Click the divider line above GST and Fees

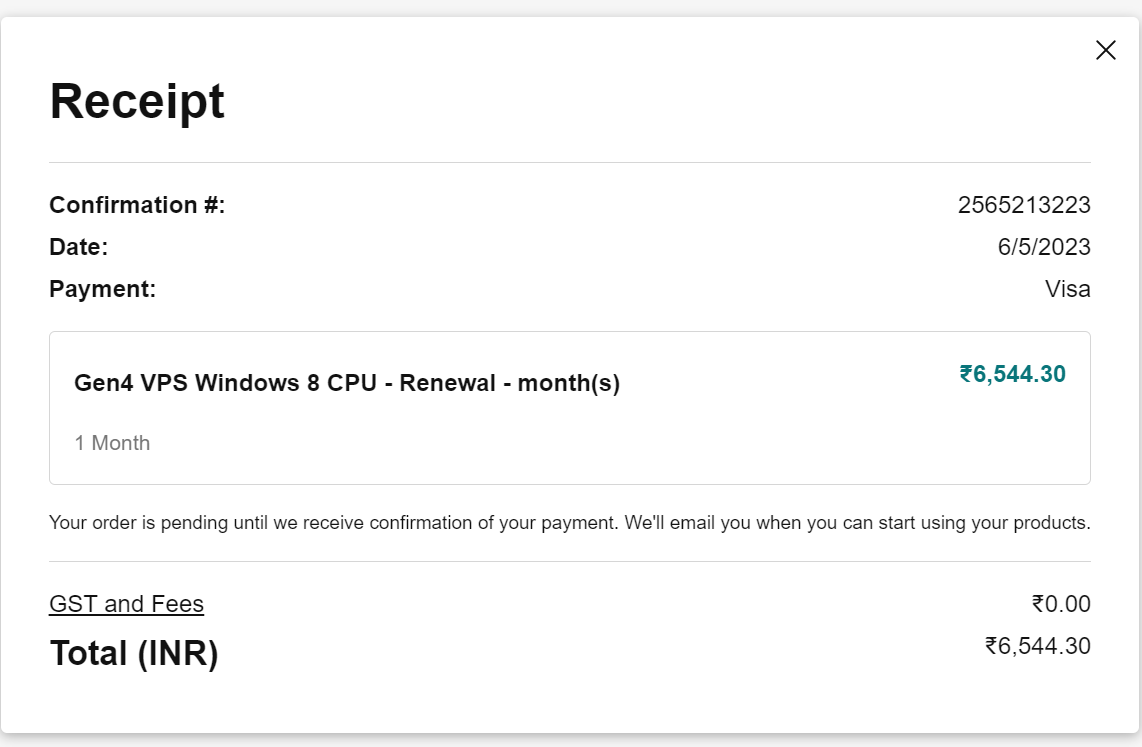[x=569, y=561]
